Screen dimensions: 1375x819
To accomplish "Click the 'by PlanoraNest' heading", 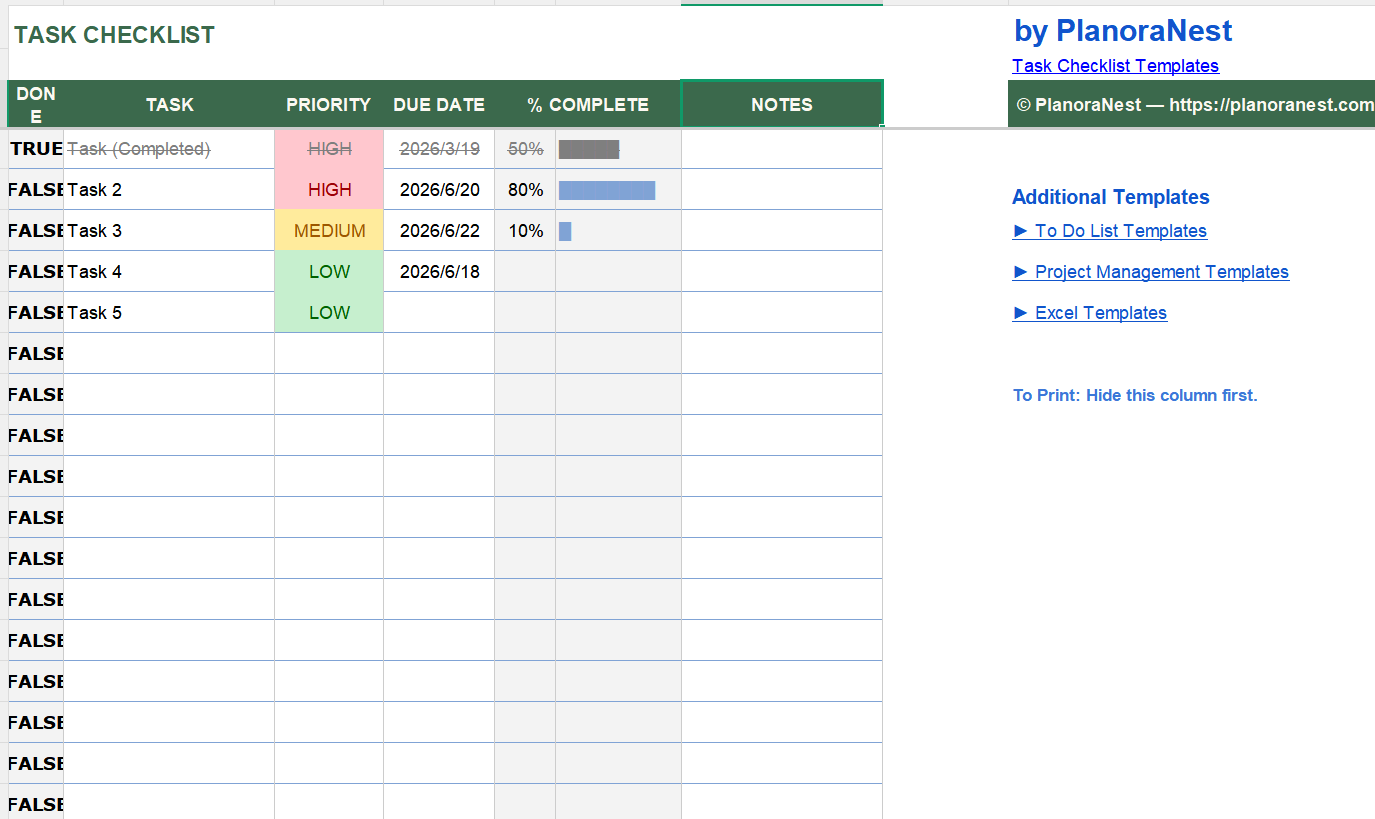I will (1123, 31).
